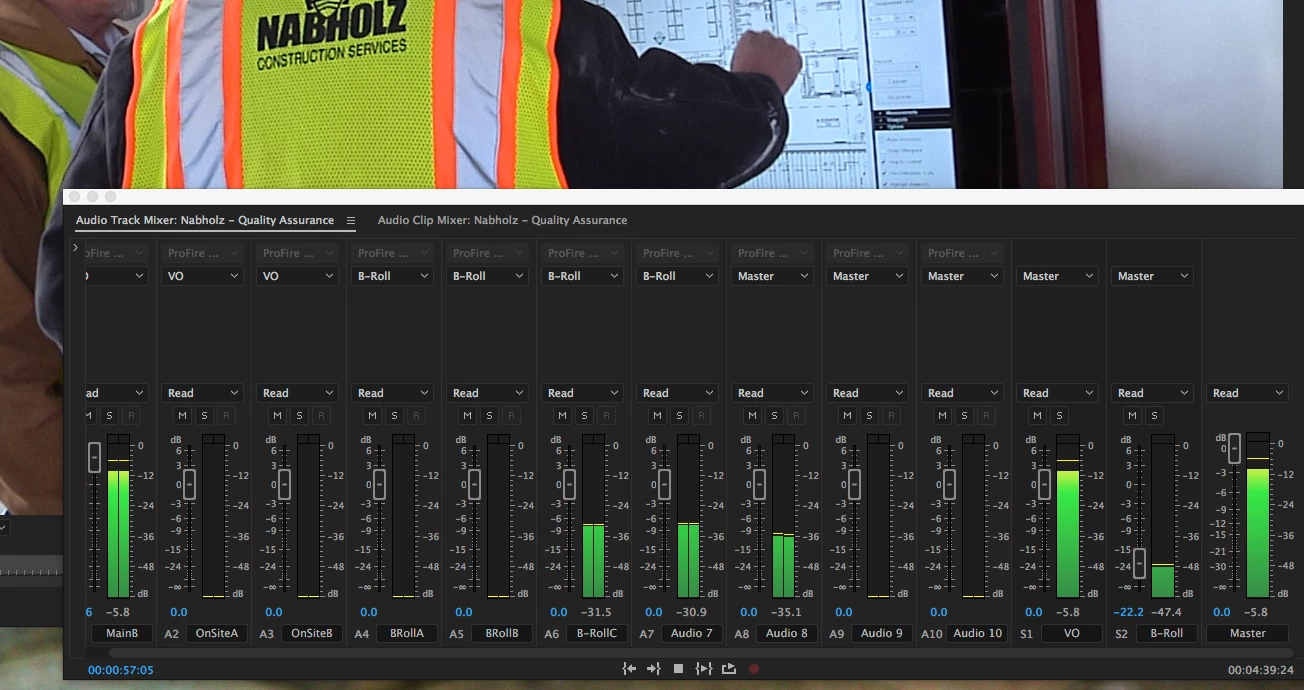Open A2 OnSiteA automation mode Read dropdown
This screenshot has width=1304, height=690.
coord(203,393)
